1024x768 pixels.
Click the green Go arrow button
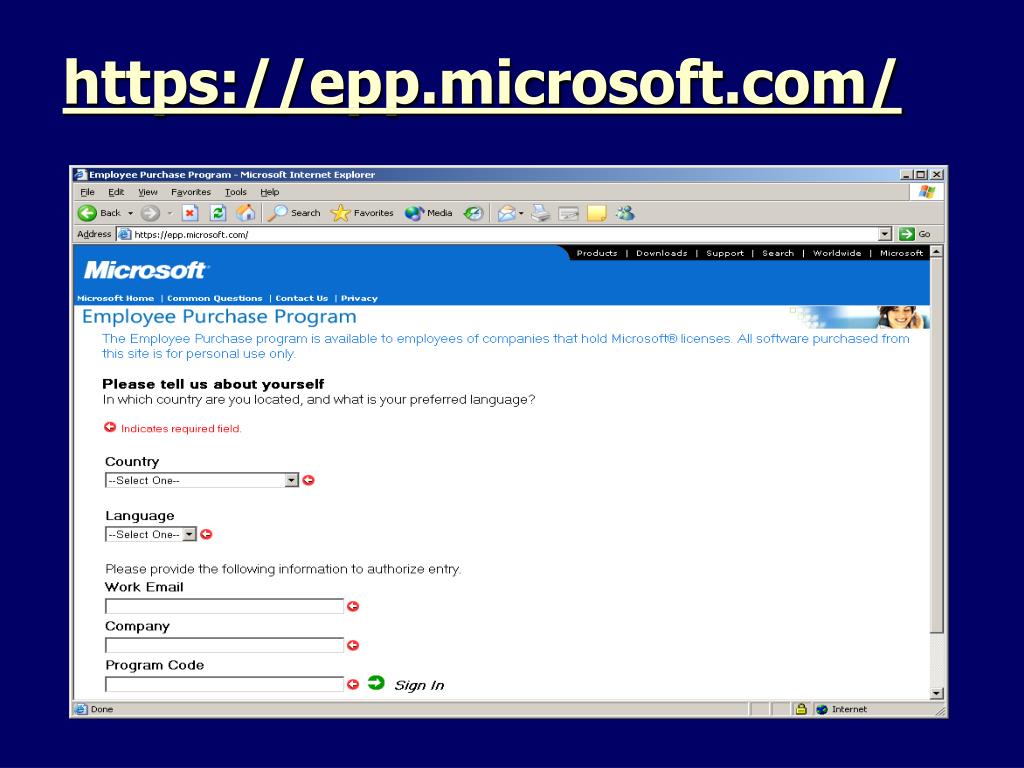coord(906,234)
